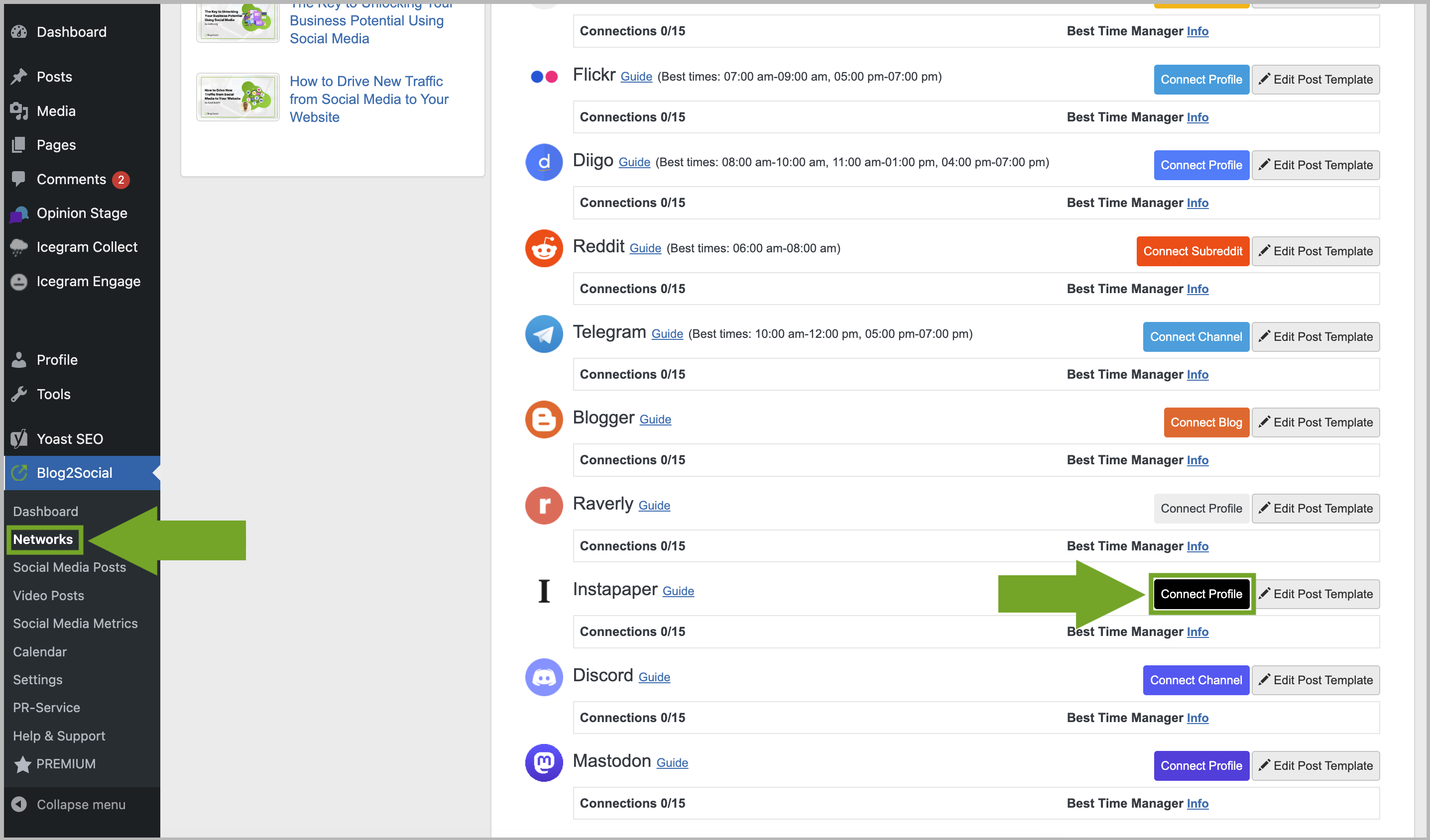Open Best Time Manager Info for Discord
The width and height of the screenshot is (1430, 840).
click(1197, 718)
